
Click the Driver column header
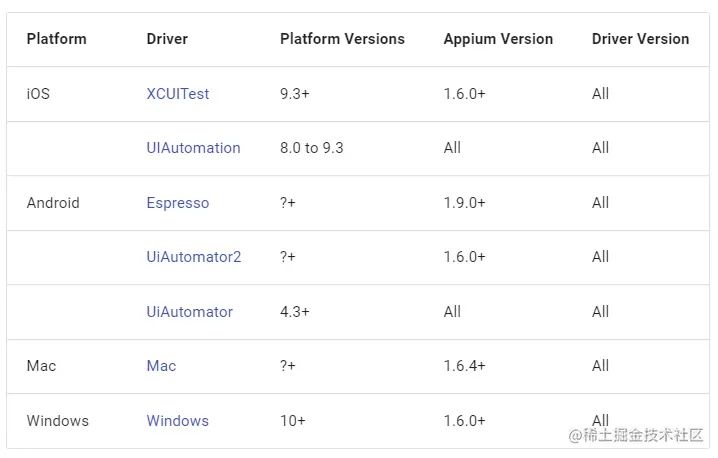click(x=167, y=39)
